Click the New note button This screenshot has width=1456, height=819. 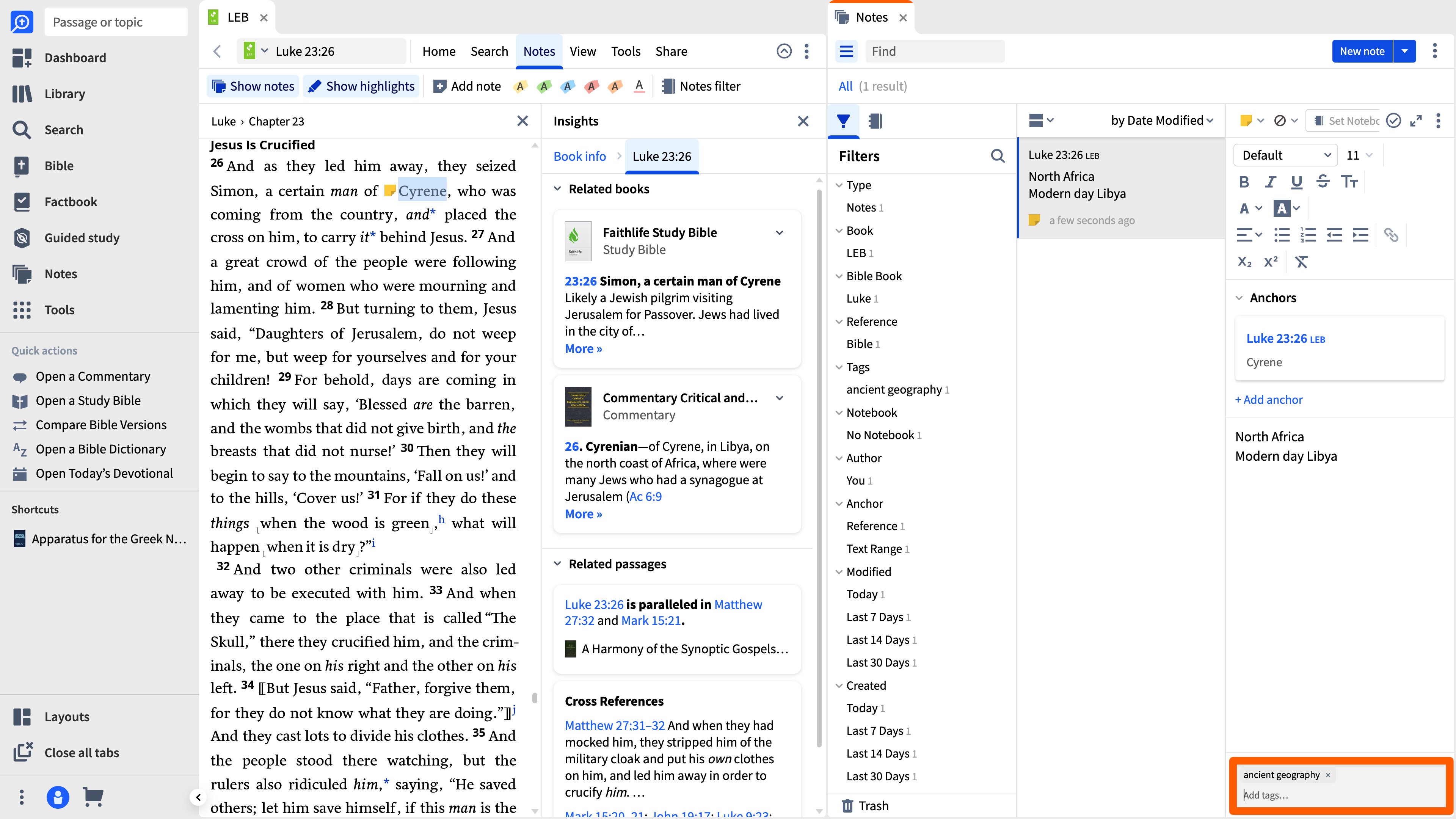(x=1362, y=52)
